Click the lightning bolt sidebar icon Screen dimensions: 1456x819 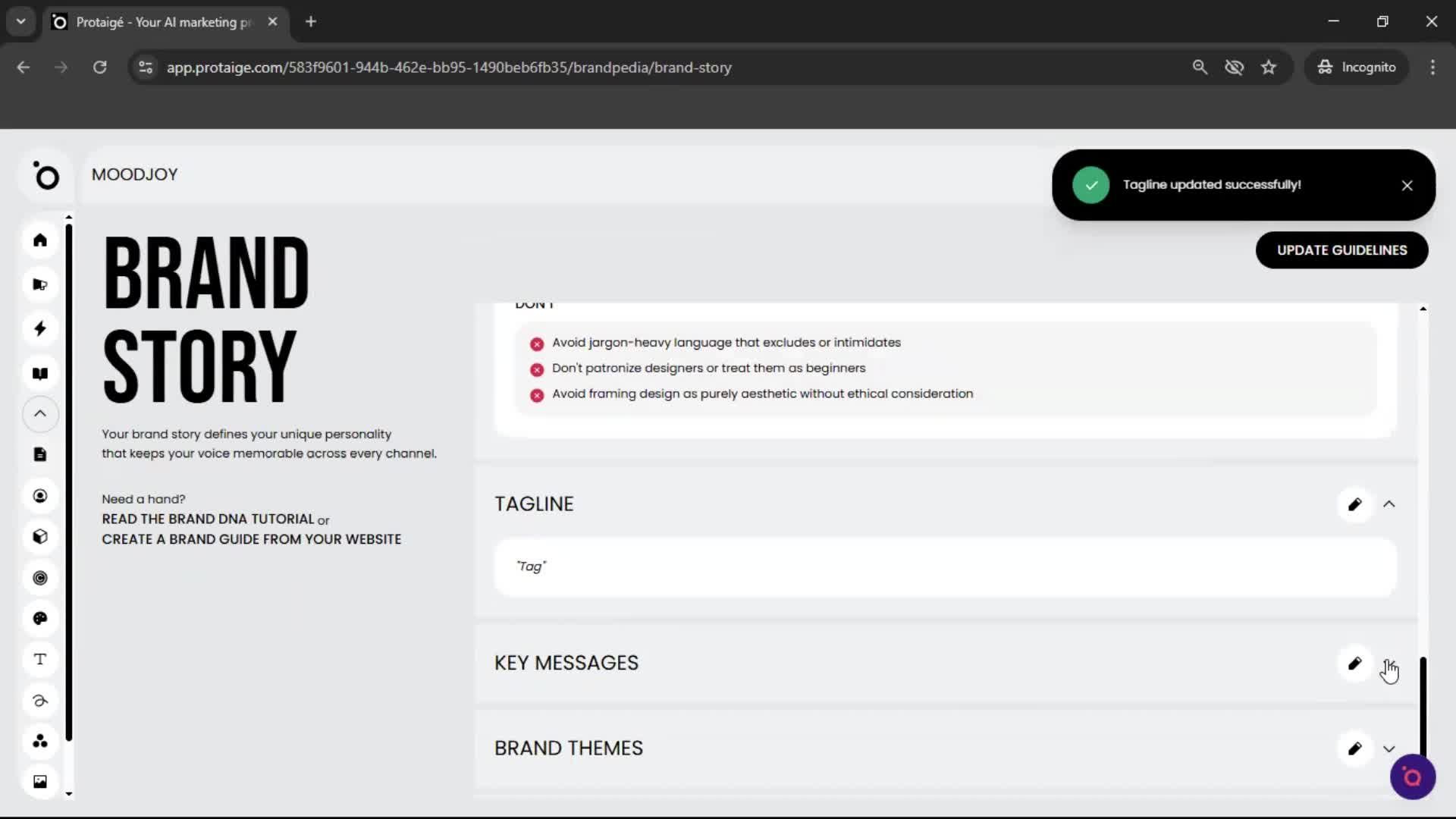pos(39,328)
